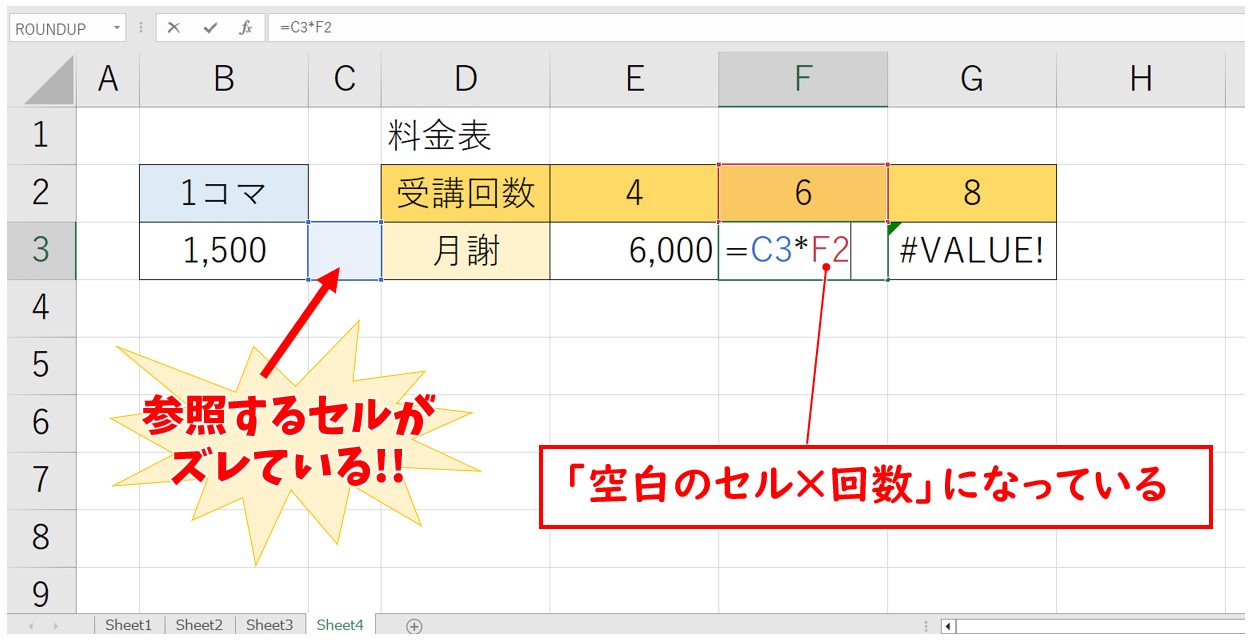Select column A header
Viewport: 1251px width, 643px height.
point(108,80)
